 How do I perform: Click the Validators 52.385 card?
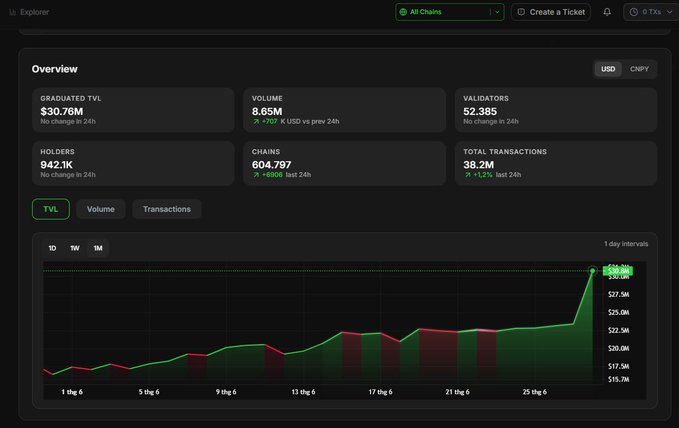point(556,110)
